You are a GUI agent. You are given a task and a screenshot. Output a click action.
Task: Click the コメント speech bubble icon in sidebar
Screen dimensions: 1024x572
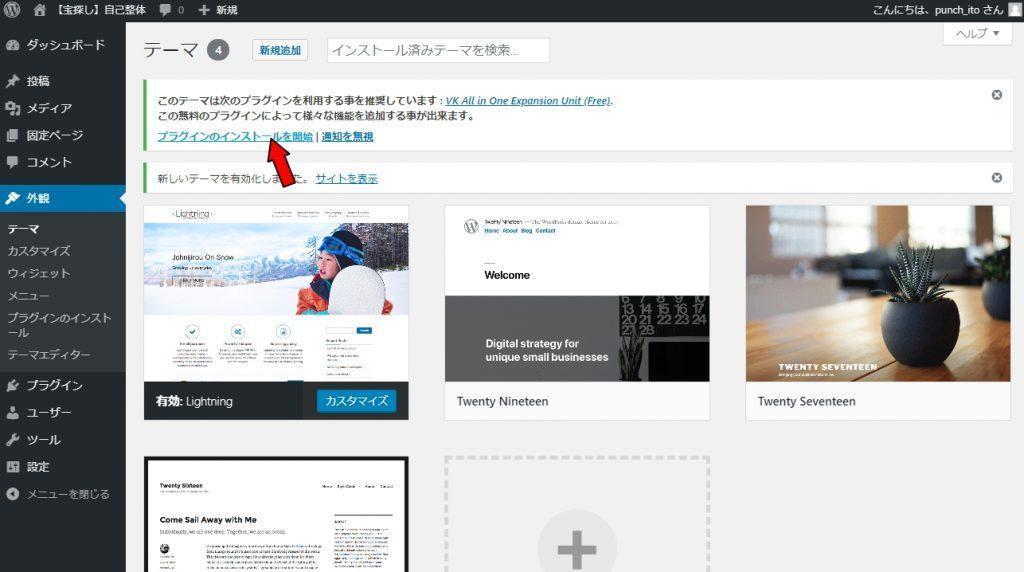tap(12, 162)
